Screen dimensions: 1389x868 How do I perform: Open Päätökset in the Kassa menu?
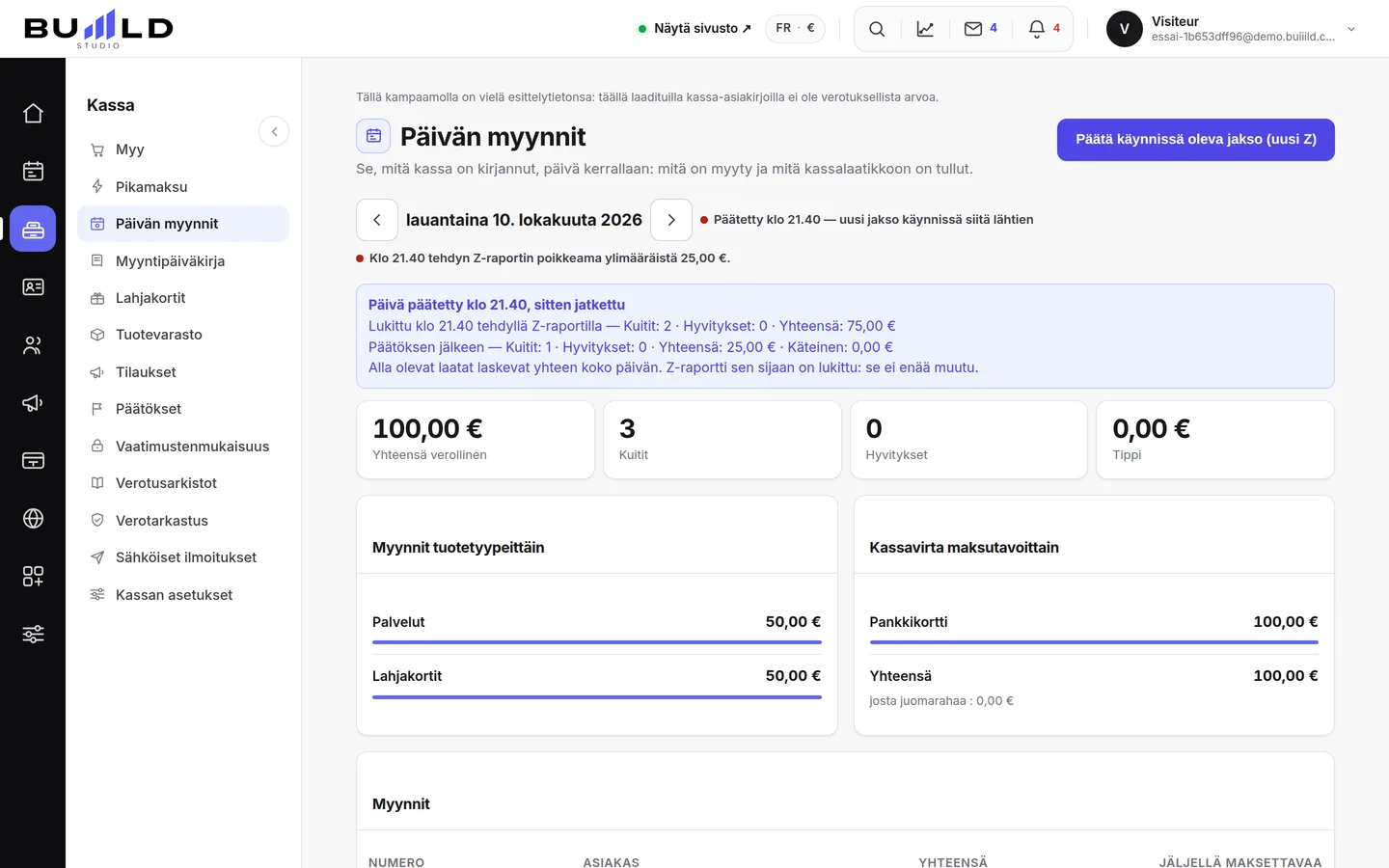coord(183,409)
